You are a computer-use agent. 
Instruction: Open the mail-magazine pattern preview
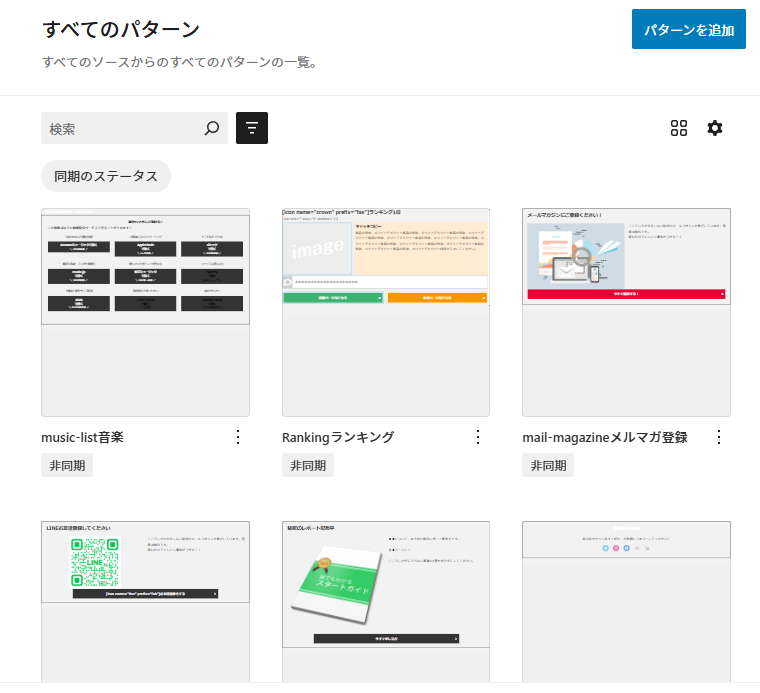tap(626, 312)
